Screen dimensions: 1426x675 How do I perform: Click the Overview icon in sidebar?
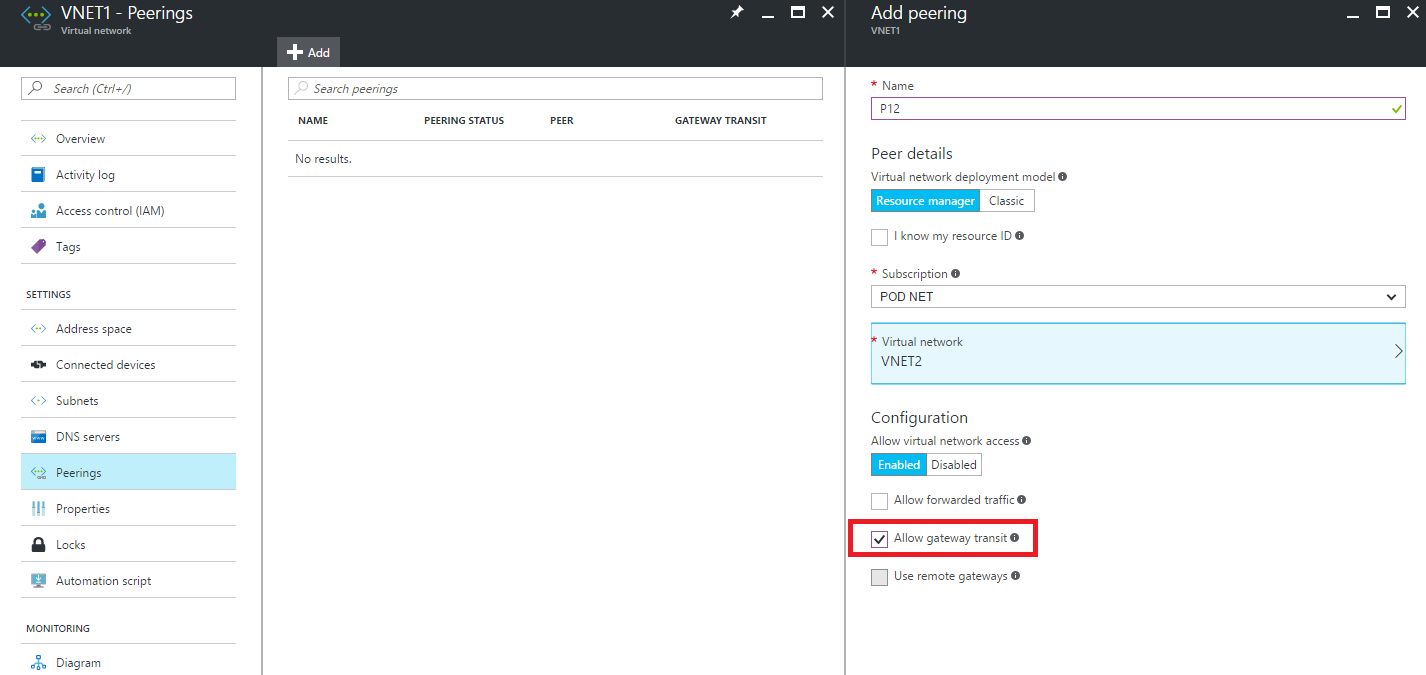click(x=38, y=139)
